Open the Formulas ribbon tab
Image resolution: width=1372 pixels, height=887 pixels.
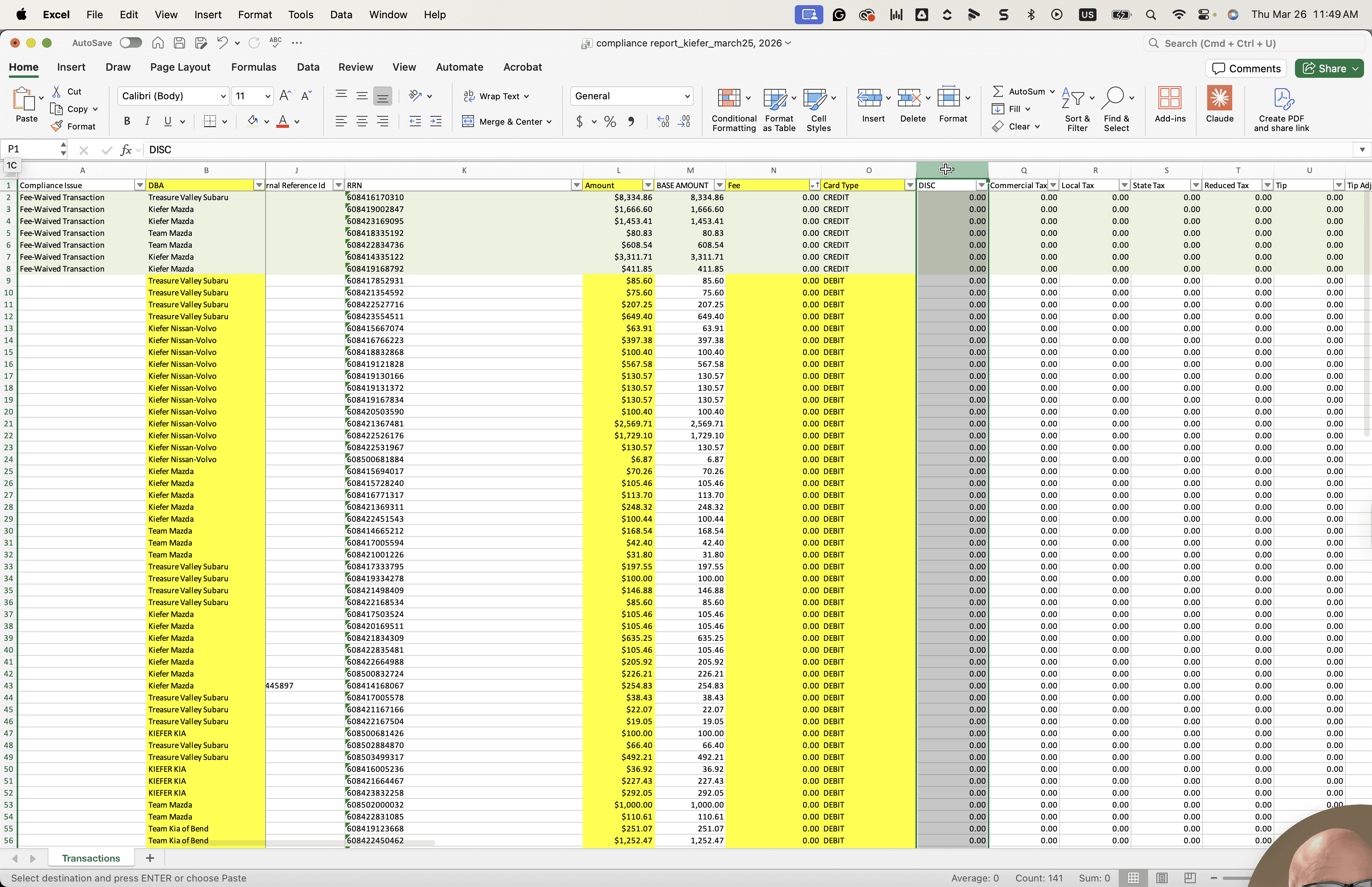[254, 67]
